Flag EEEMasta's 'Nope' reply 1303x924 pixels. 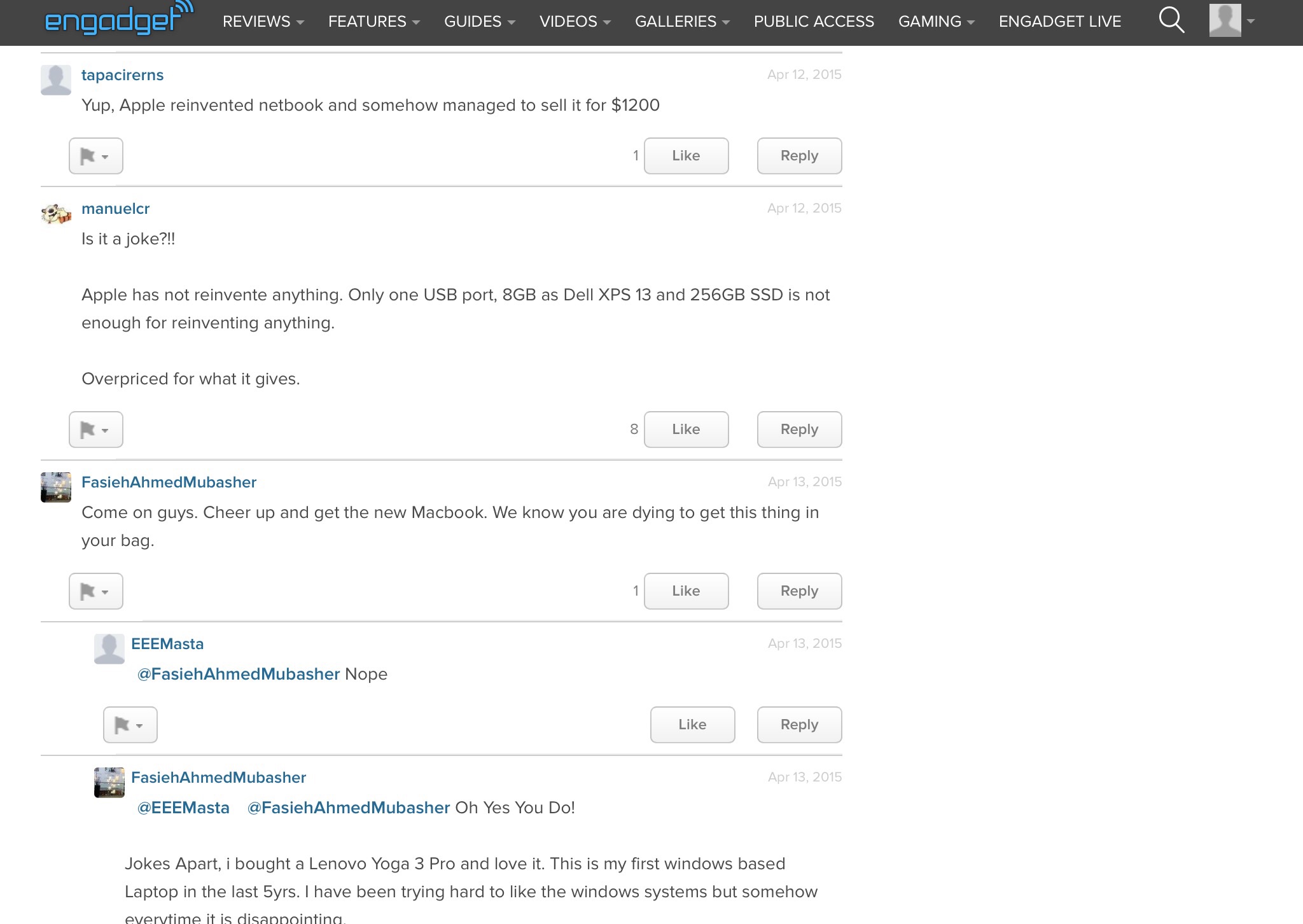[x=130, y=725]
